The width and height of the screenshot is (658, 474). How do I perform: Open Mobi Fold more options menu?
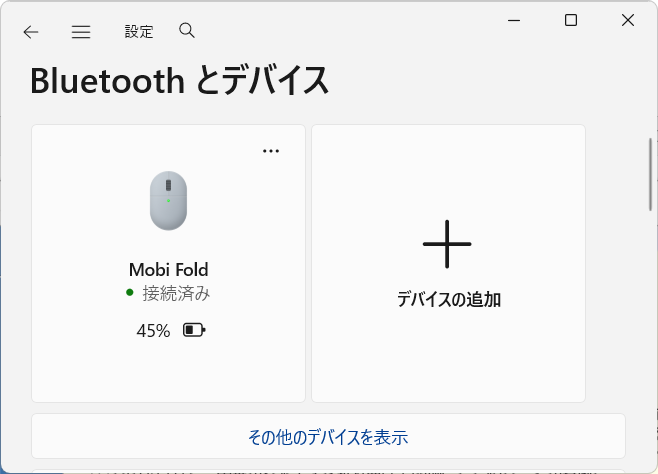(271, 151)
